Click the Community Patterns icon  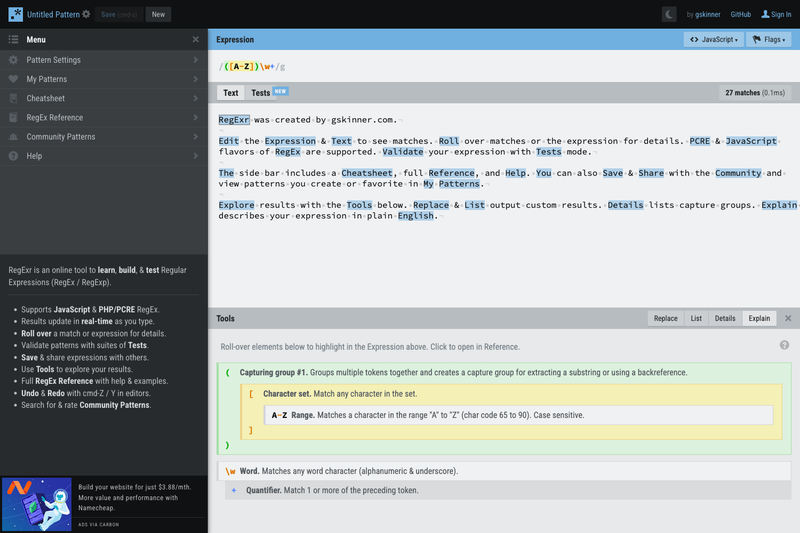tap(13, 137)
